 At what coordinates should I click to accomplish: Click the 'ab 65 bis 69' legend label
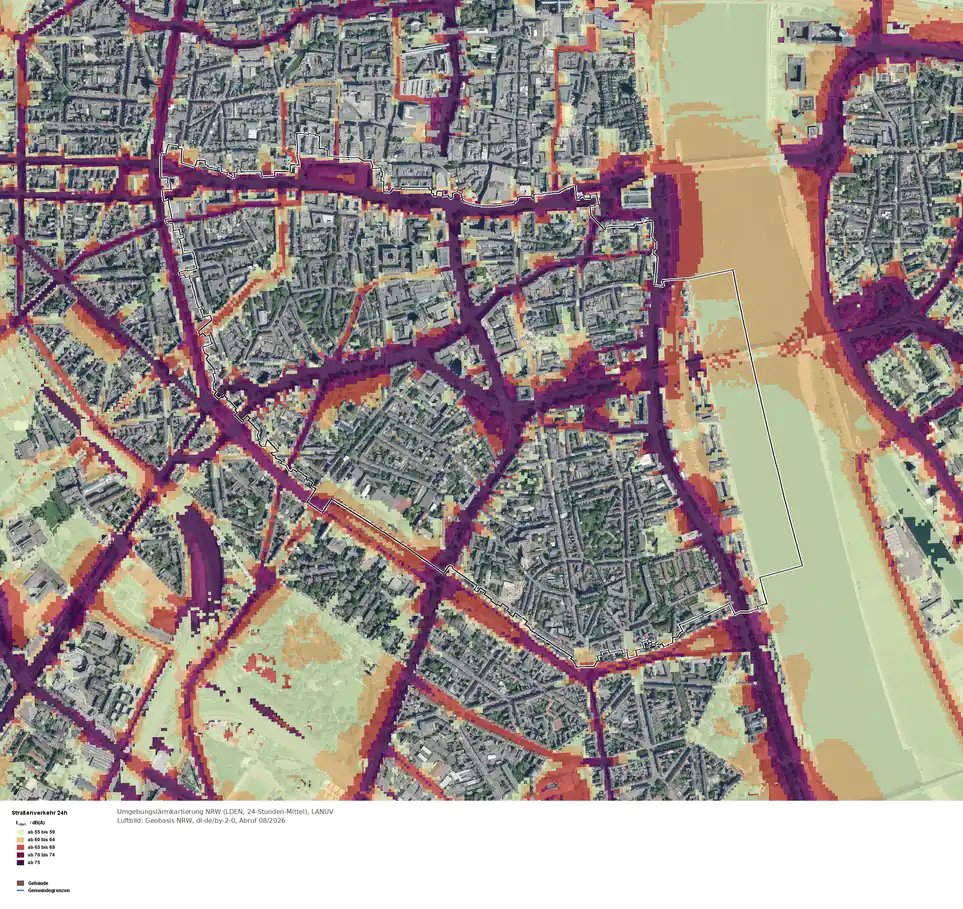click(41, 847)
